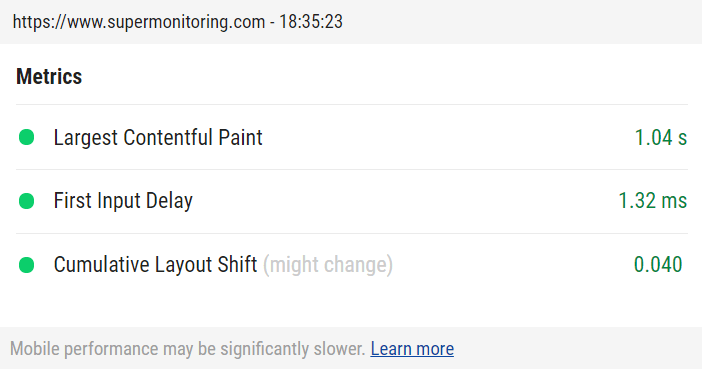Click the Cumulative Layout Shift metric name
Image resolution: width=704 pixels, height=369 pixels.
point(155,264)
